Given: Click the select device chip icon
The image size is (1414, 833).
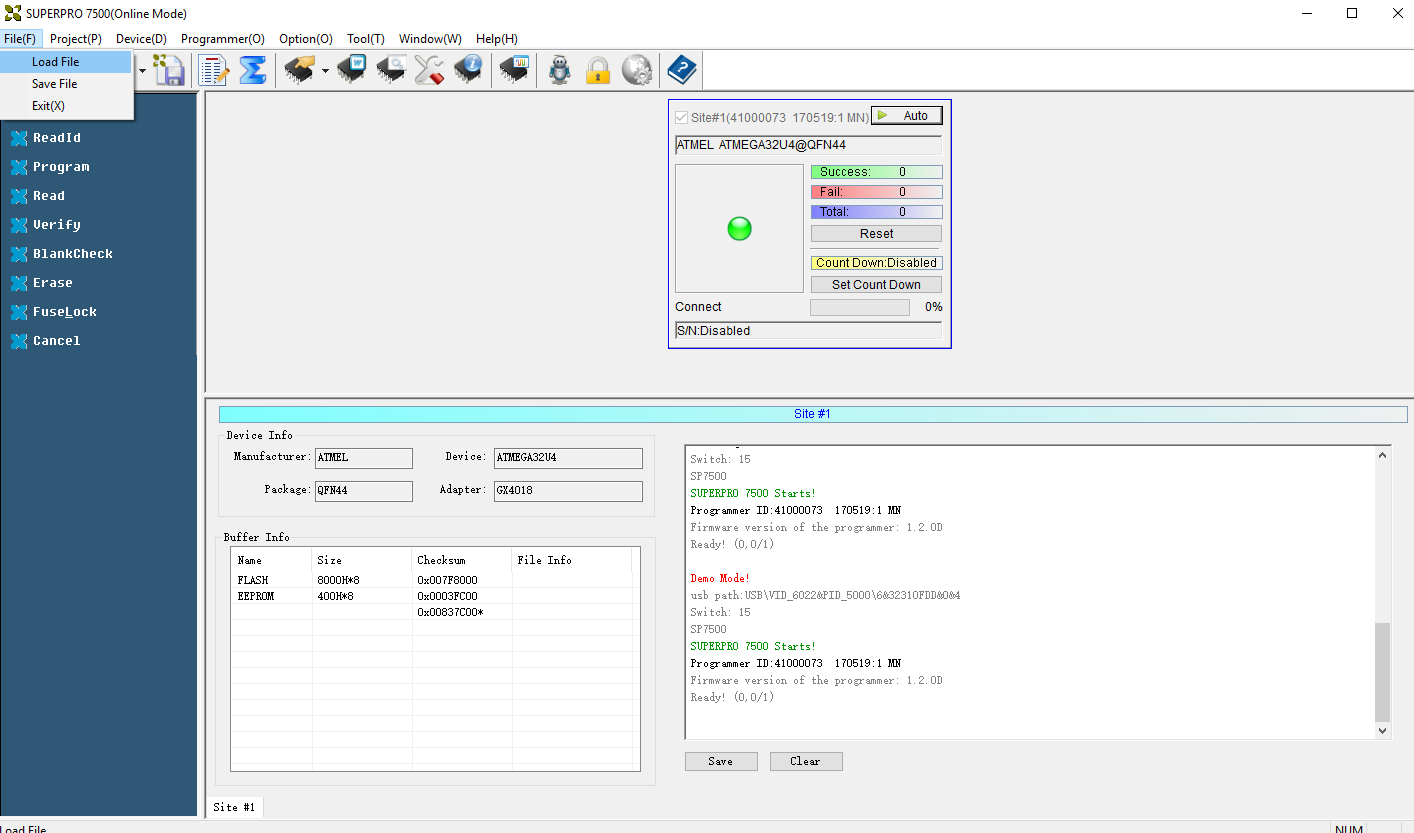Looking at the screenshot, I should tap(300, 70).
